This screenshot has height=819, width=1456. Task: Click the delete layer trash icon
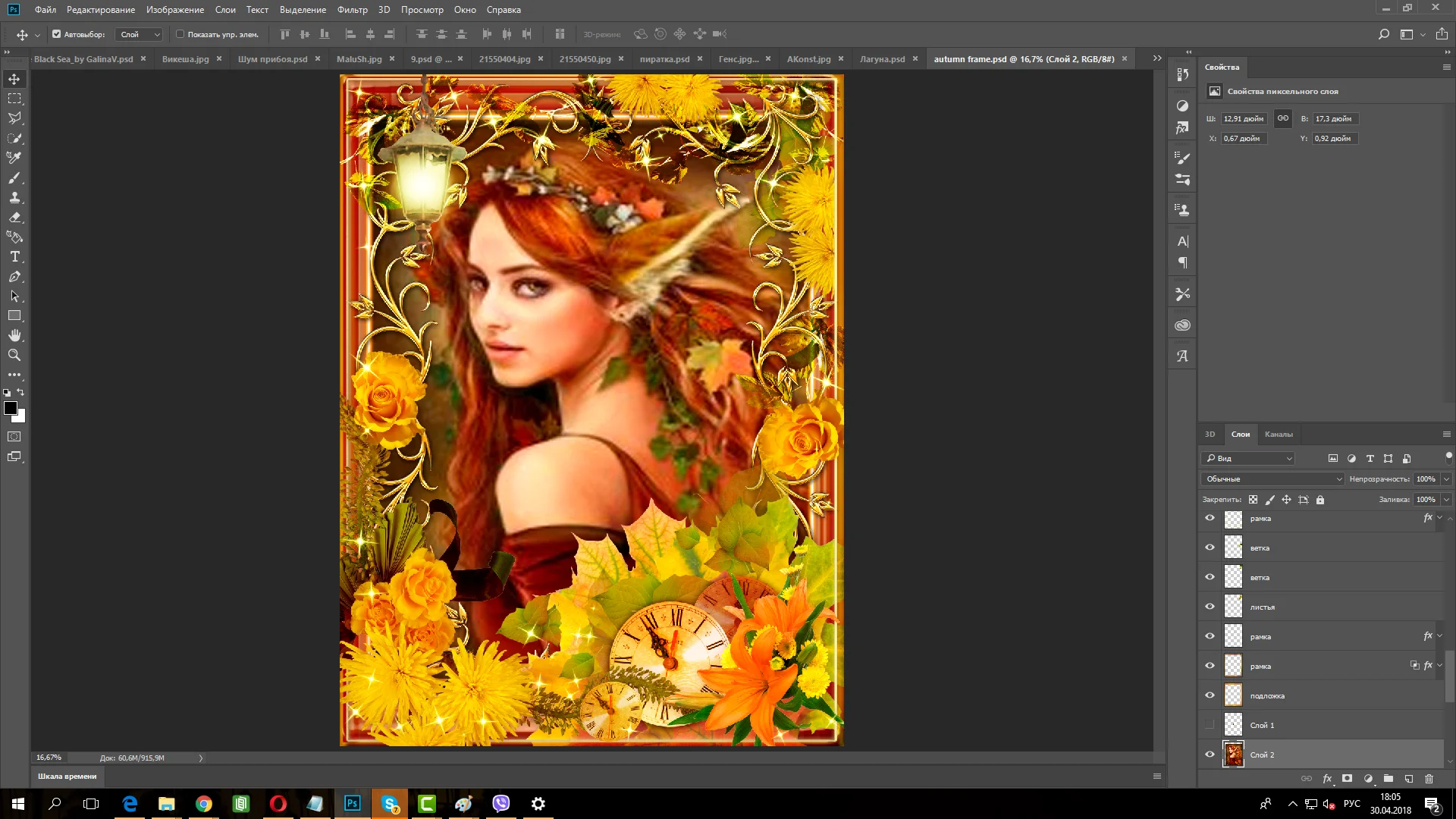point(1429,779)
